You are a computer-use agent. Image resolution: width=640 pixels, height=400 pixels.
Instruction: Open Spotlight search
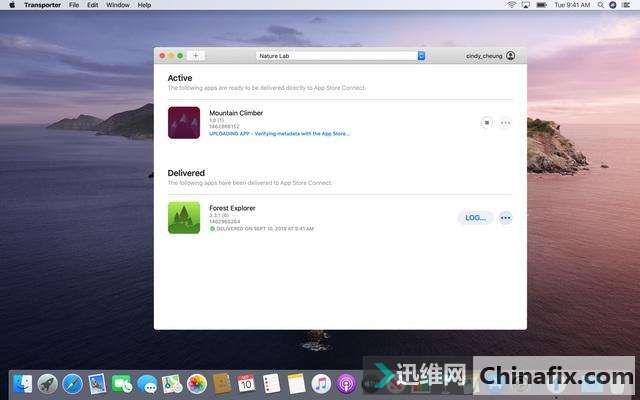(600, 5)
